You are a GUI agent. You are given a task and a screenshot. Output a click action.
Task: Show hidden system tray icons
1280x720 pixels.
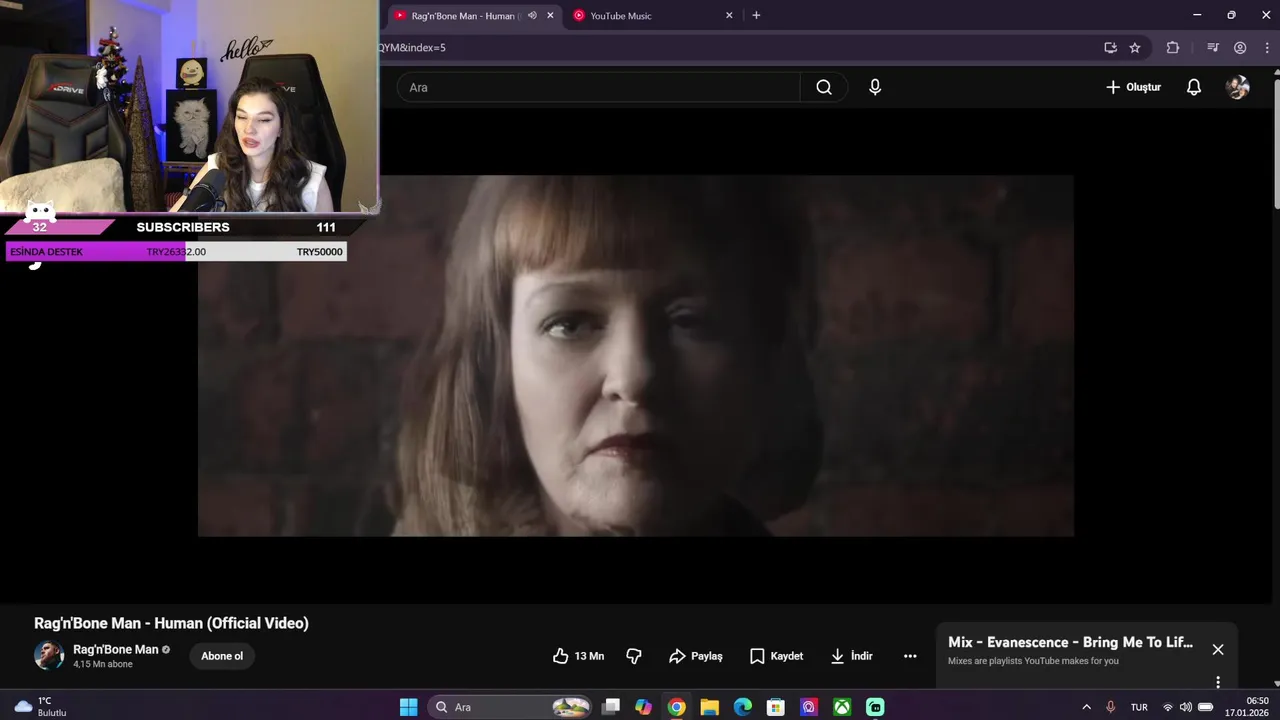1087,707
